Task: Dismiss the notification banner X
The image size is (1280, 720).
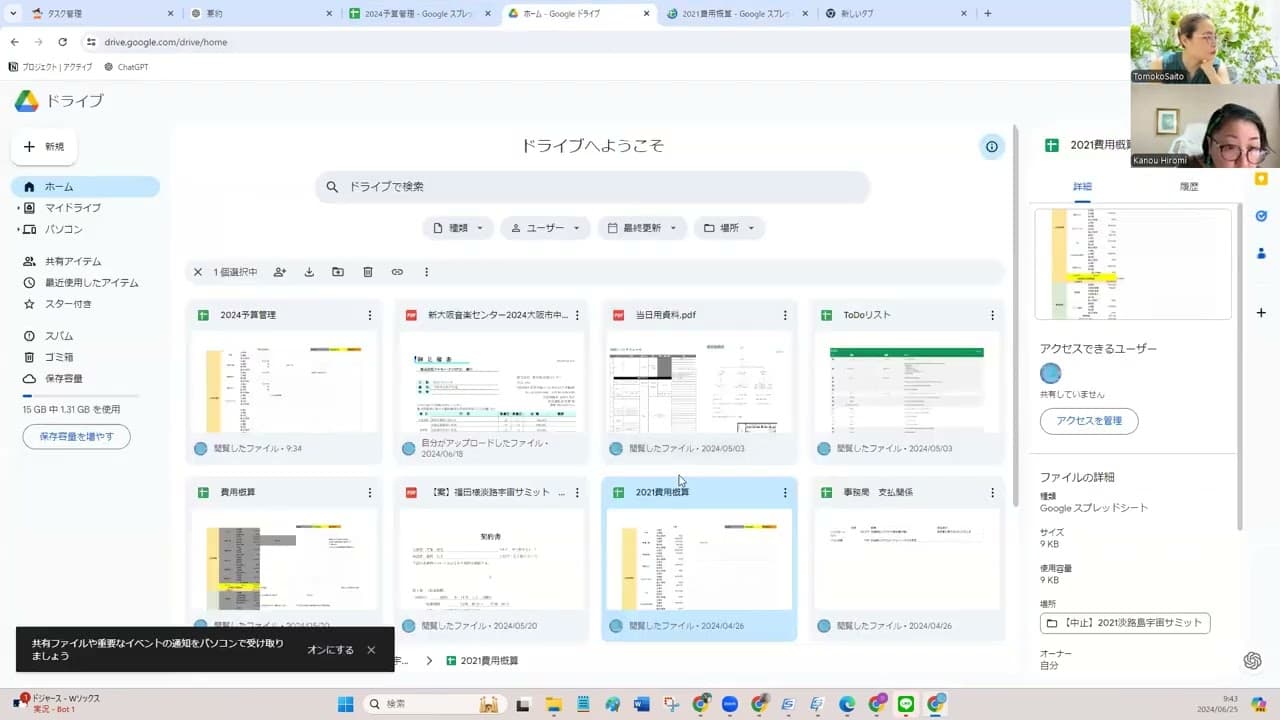Action: click(x=371, y=650)
